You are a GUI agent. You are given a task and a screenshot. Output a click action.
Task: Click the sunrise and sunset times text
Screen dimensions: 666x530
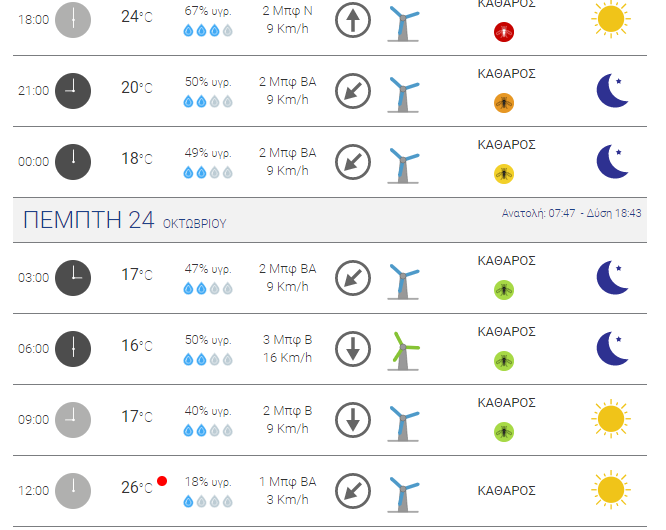(571, 213)
